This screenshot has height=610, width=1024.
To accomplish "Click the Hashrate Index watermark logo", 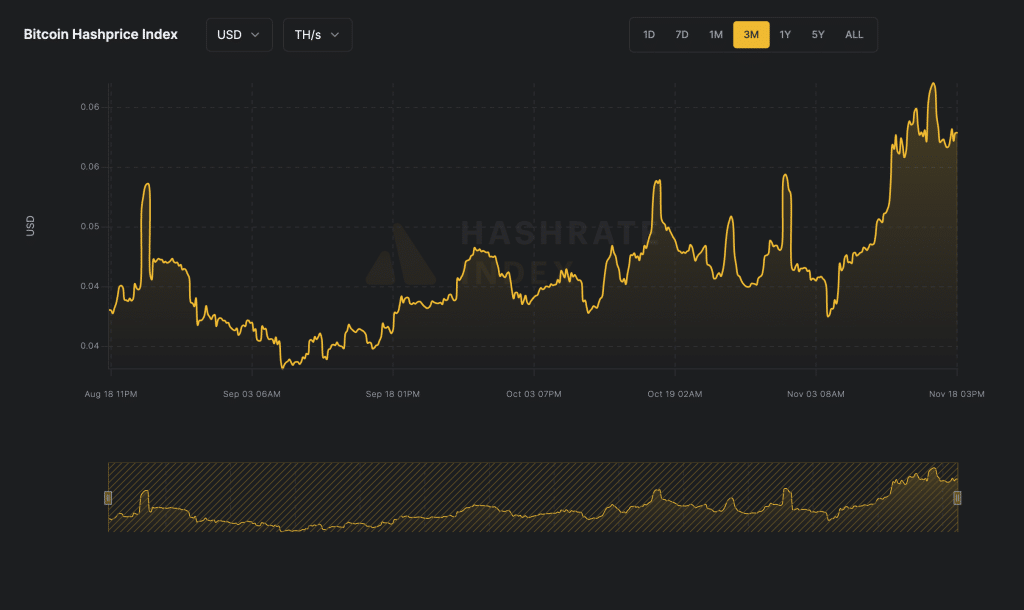I will [x=399, y=253].
